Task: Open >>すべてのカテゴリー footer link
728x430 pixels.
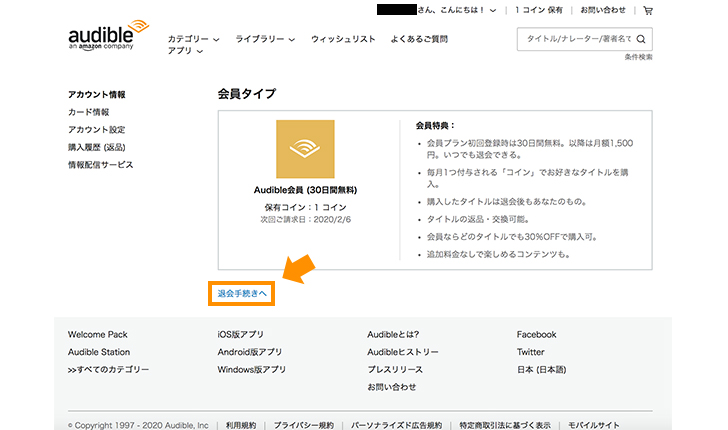Action: click(108, 370)
